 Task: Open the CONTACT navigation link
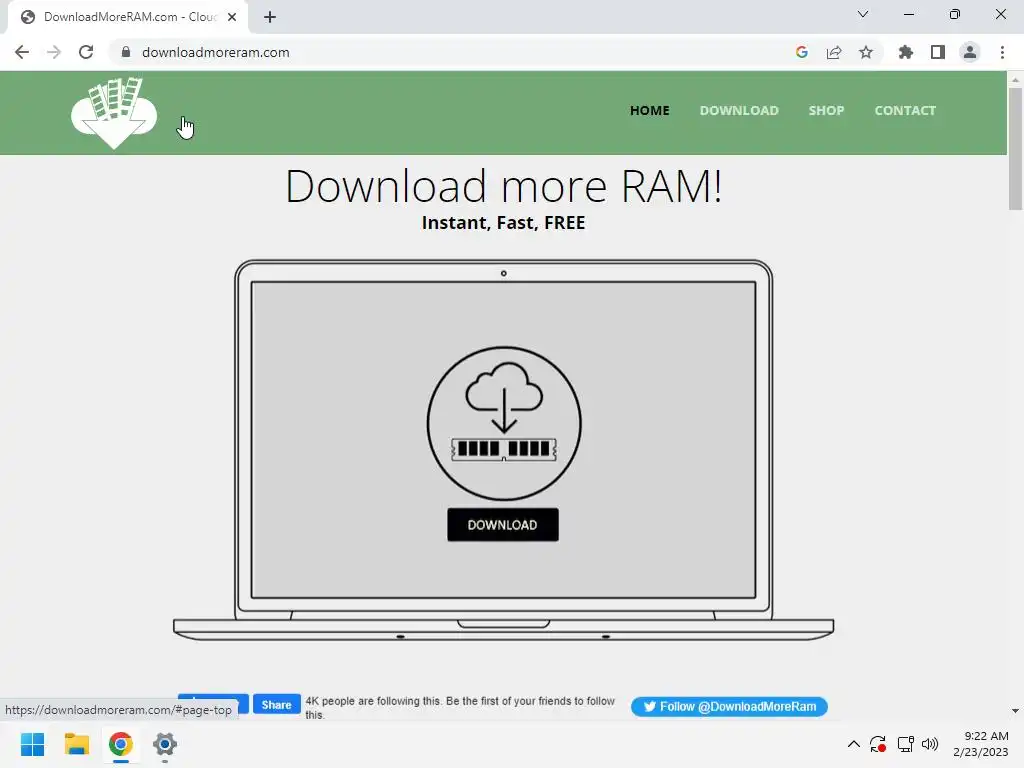tap(905, 110)
